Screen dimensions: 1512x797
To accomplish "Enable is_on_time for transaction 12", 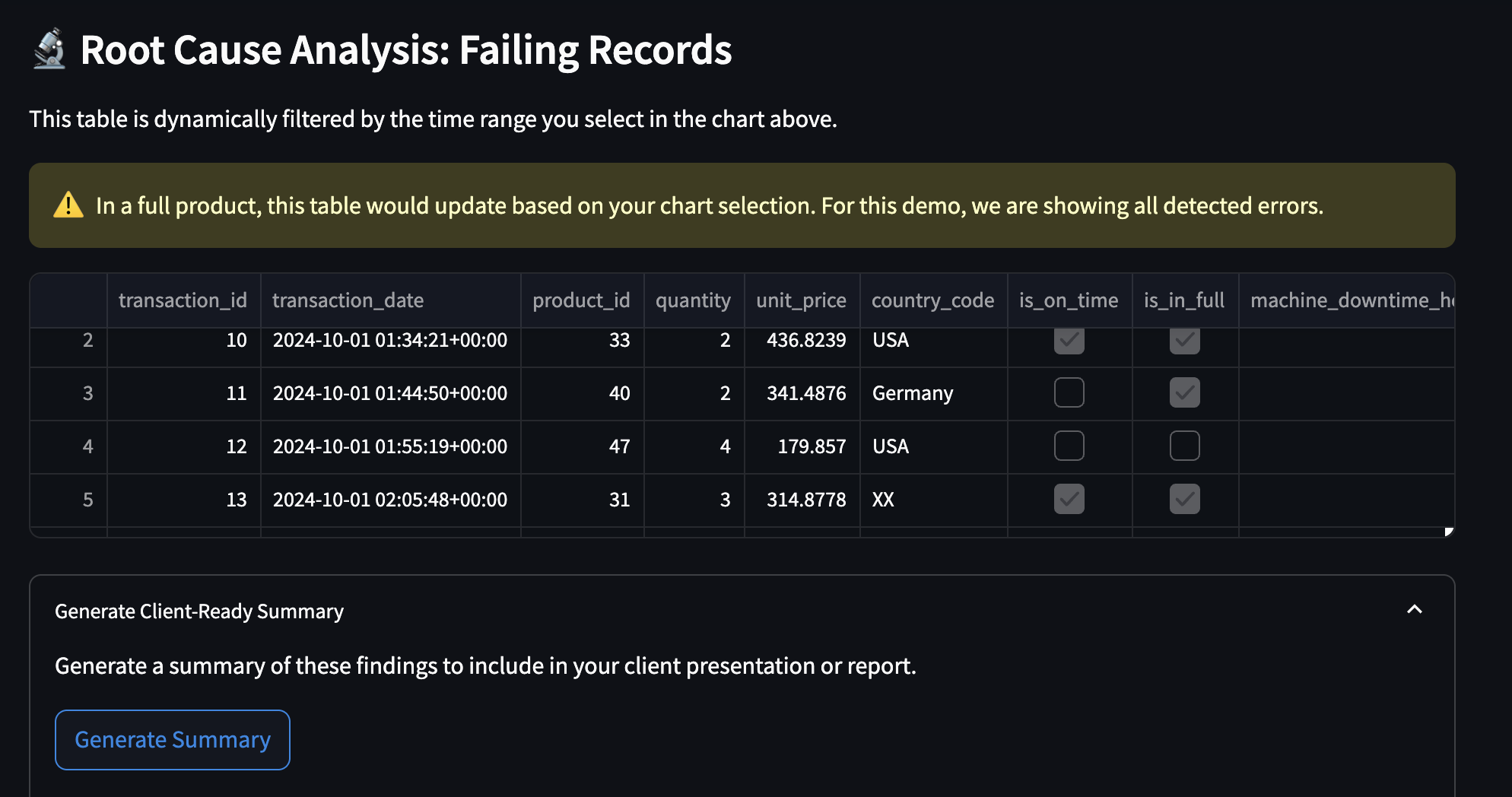I will (1069, 446).
